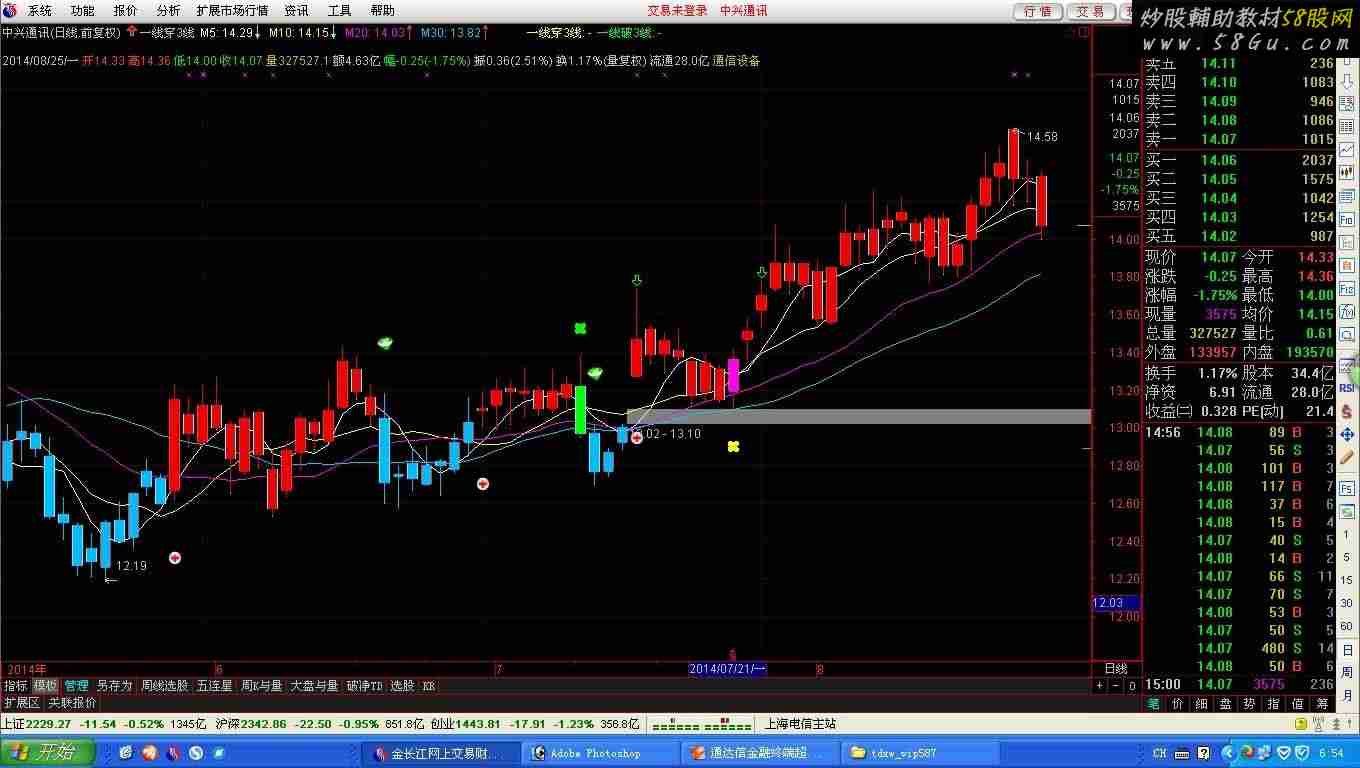Open the 开始 Start menu
The image size is (1360, 768).
pos(47,752)
